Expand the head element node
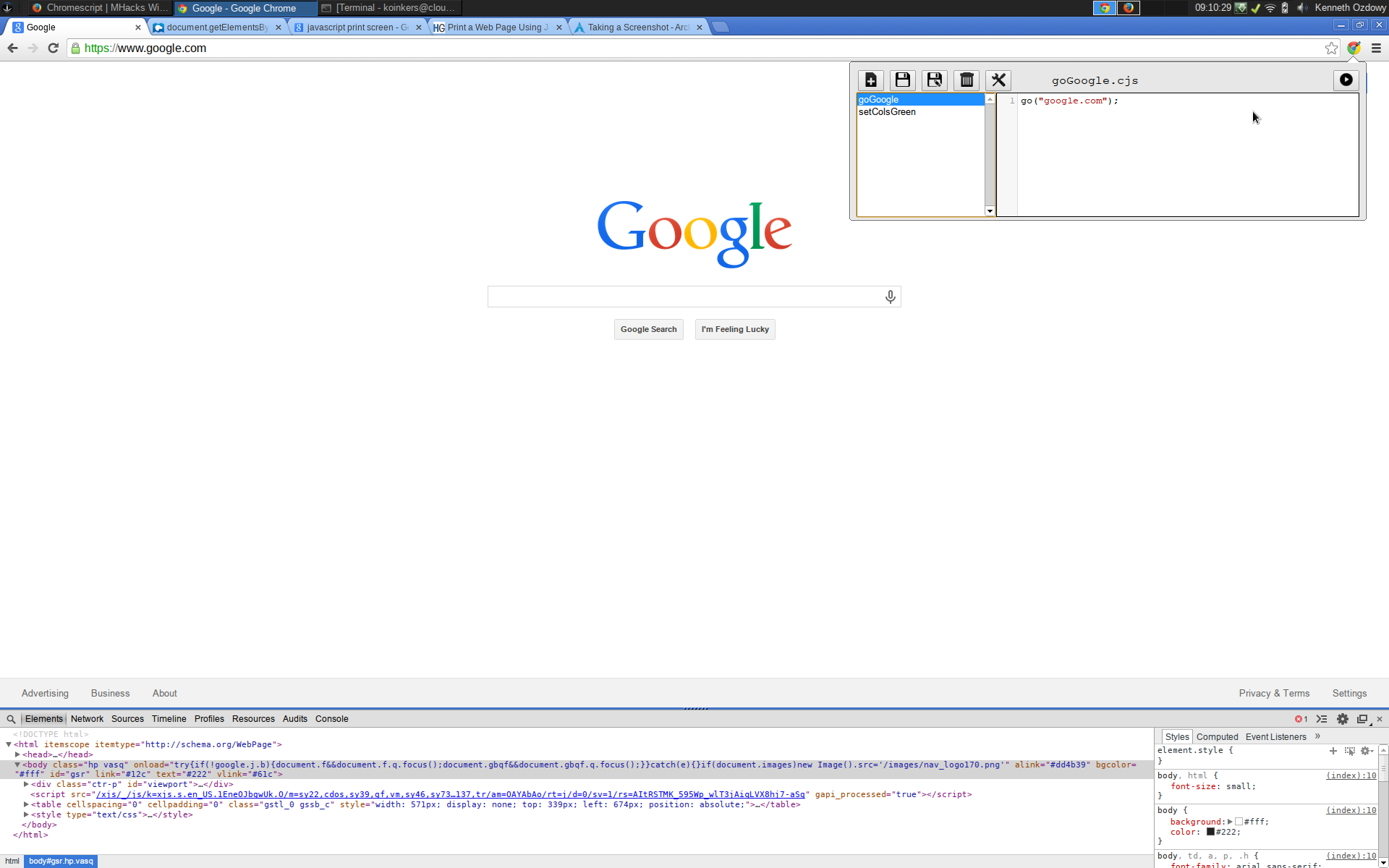 [18, 754]
